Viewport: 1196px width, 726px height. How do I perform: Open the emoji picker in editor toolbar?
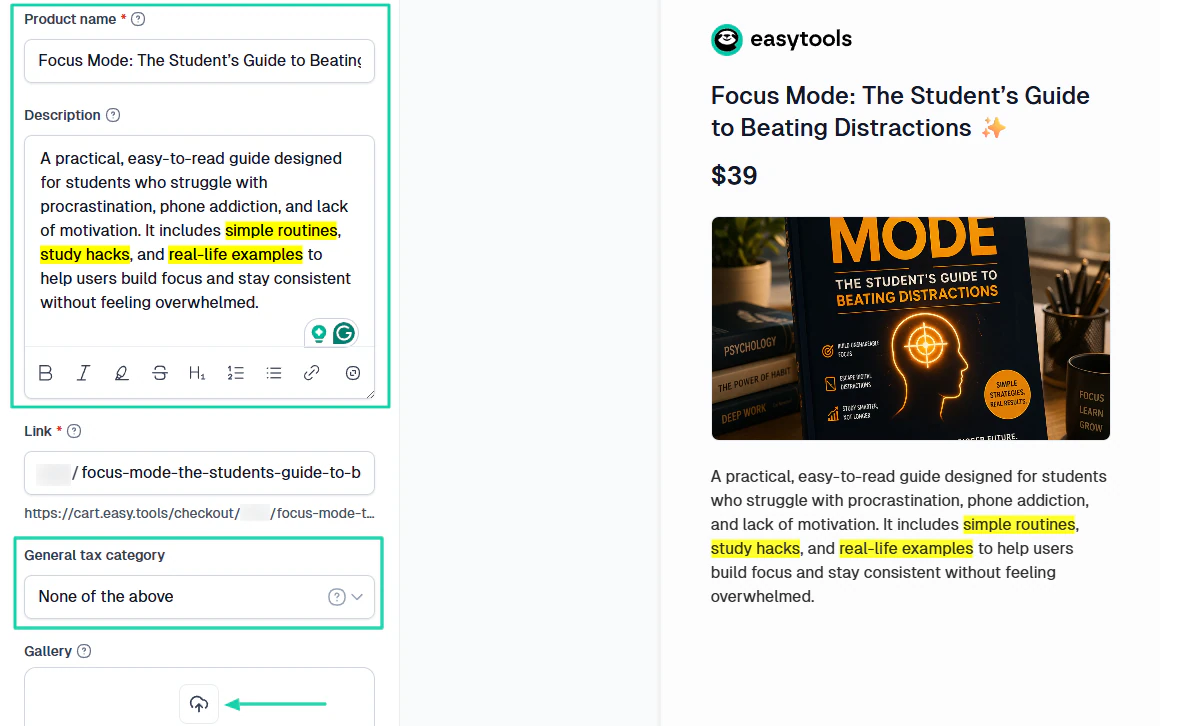click(x=352, y=373)
